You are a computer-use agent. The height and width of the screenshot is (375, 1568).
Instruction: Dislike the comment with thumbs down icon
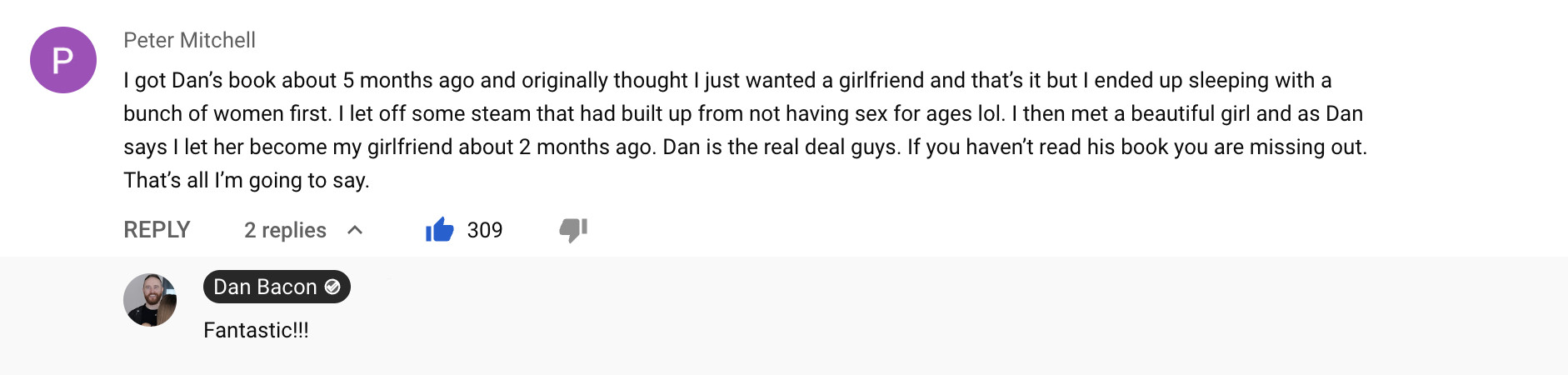(573, 230)
